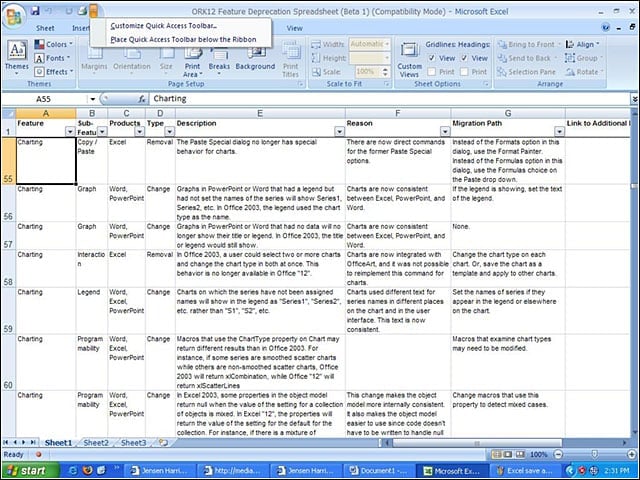Open the Margins menu
Image resolution: width=640 pixels, height=480 pixels.
tap(94, 60)
